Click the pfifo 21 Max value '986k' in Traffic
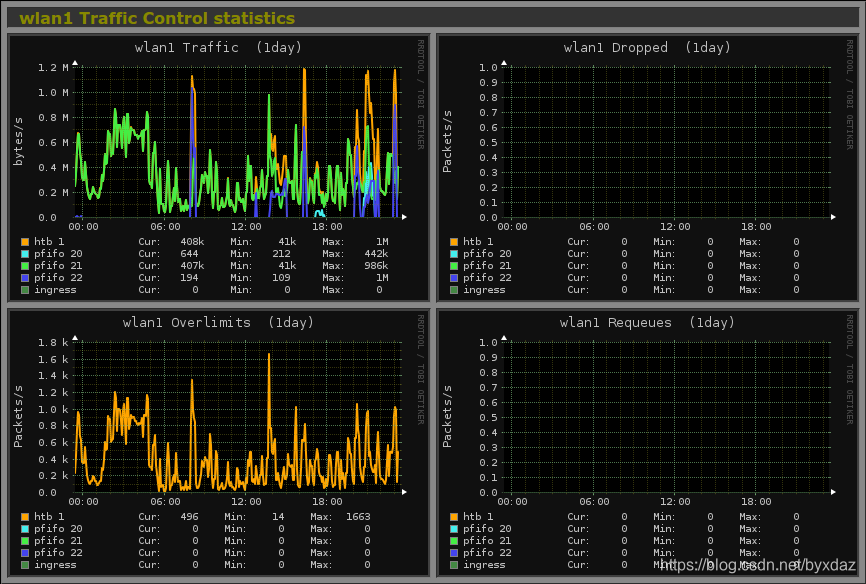The width and height of the screenshot is (866, 584). (376, 266)
